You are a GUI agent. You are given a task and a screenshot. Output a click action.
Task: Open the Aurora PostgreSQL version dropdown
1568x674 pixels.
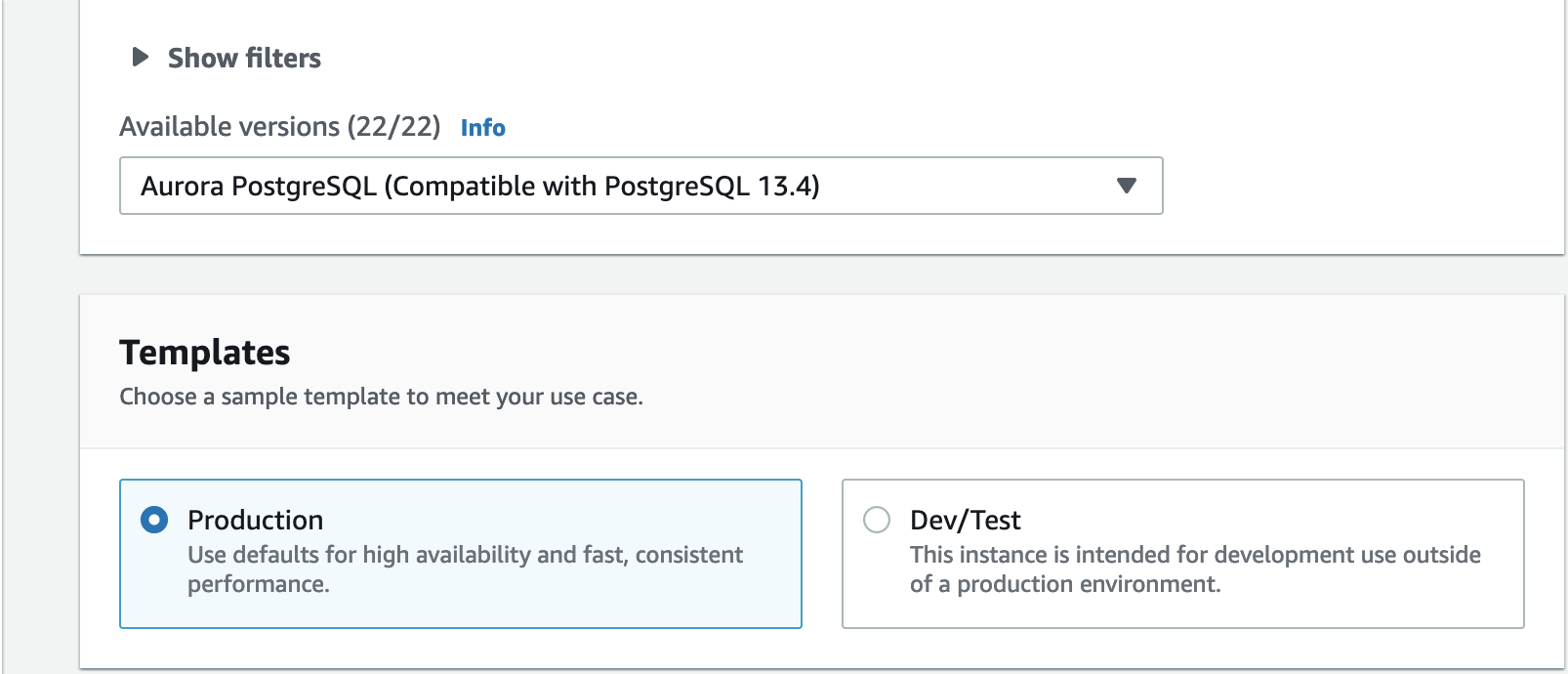pyautogui.click(x=640, y=186)
